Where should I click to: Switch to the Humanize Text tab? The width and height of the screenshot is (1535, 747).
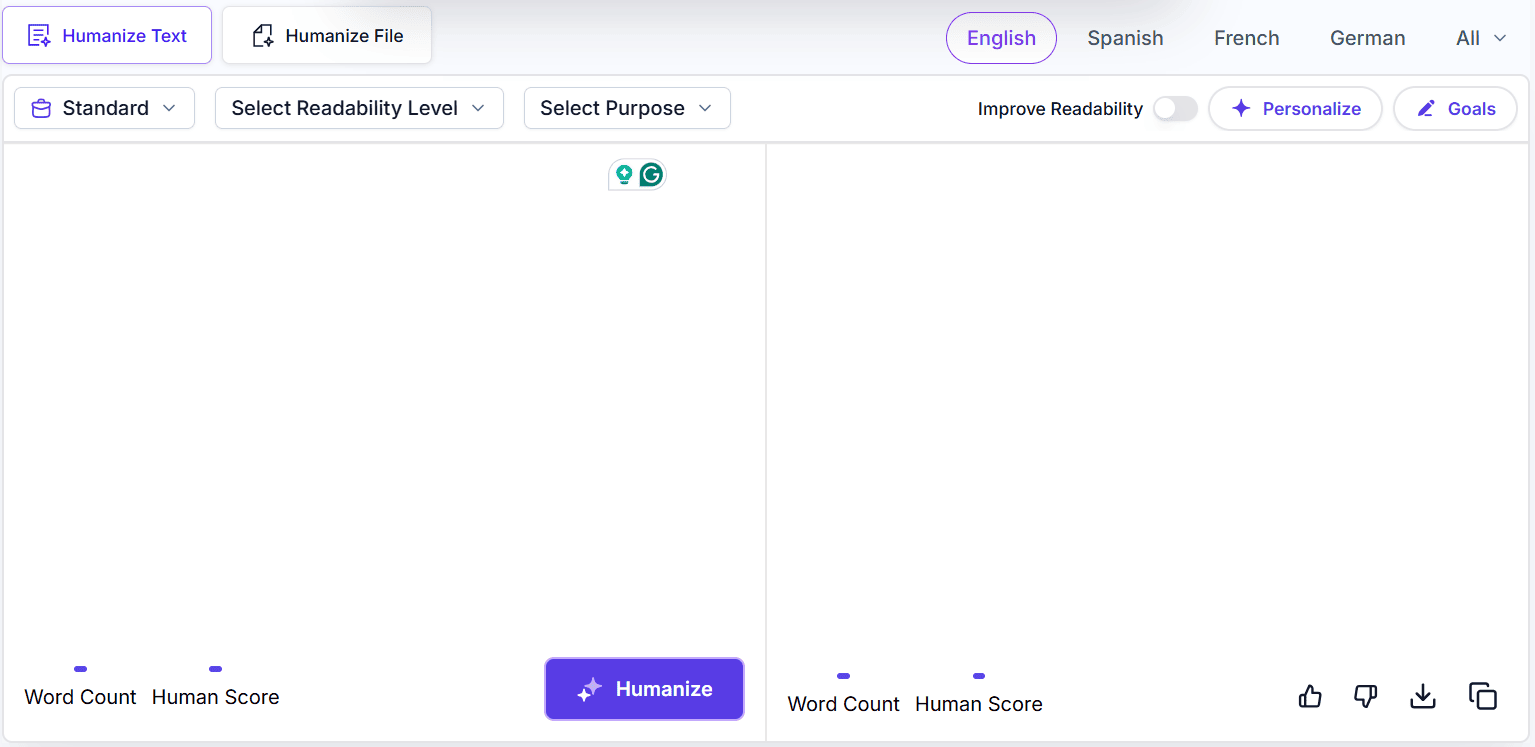click(x=107, y=36)
